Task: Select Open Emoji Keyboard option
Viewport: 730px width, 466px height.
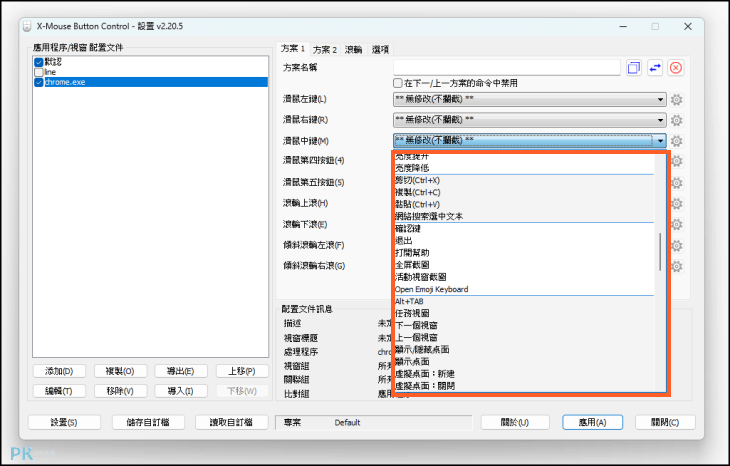Action: pyautogui.click(x=524, y=289)
